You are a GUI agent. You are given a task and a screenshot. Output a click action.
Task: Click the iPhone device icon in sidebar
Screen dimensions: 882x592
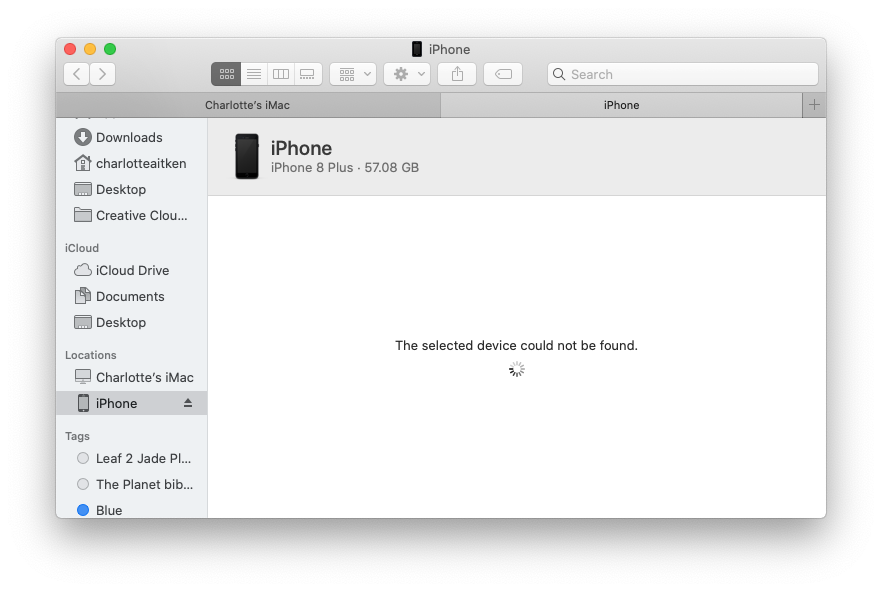(x=83, y=403)
